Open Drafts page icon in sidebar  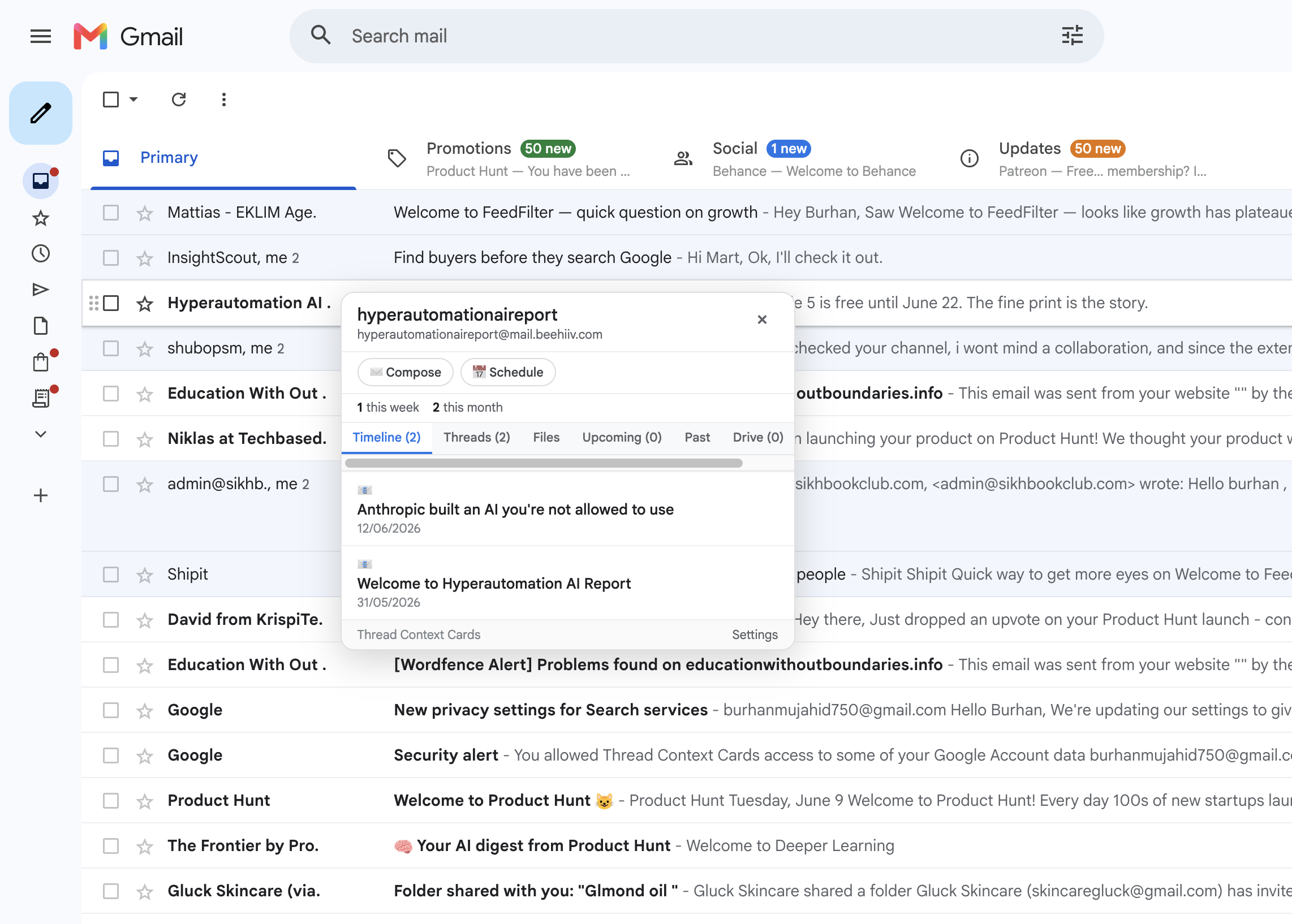40,326
